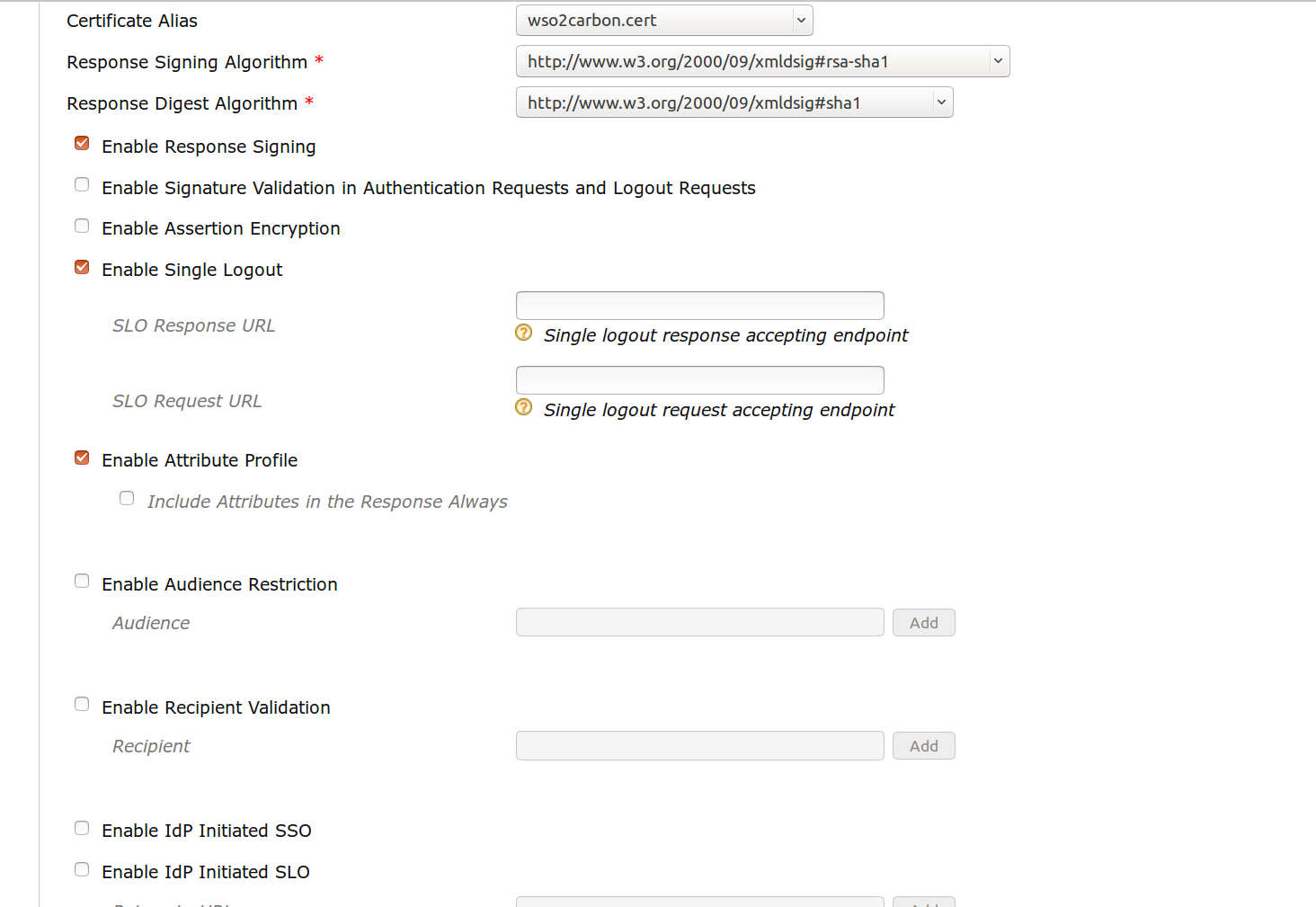Tick Enable Assertion Encryption checkbox
1316x907 pixels.
coord(82,226)
